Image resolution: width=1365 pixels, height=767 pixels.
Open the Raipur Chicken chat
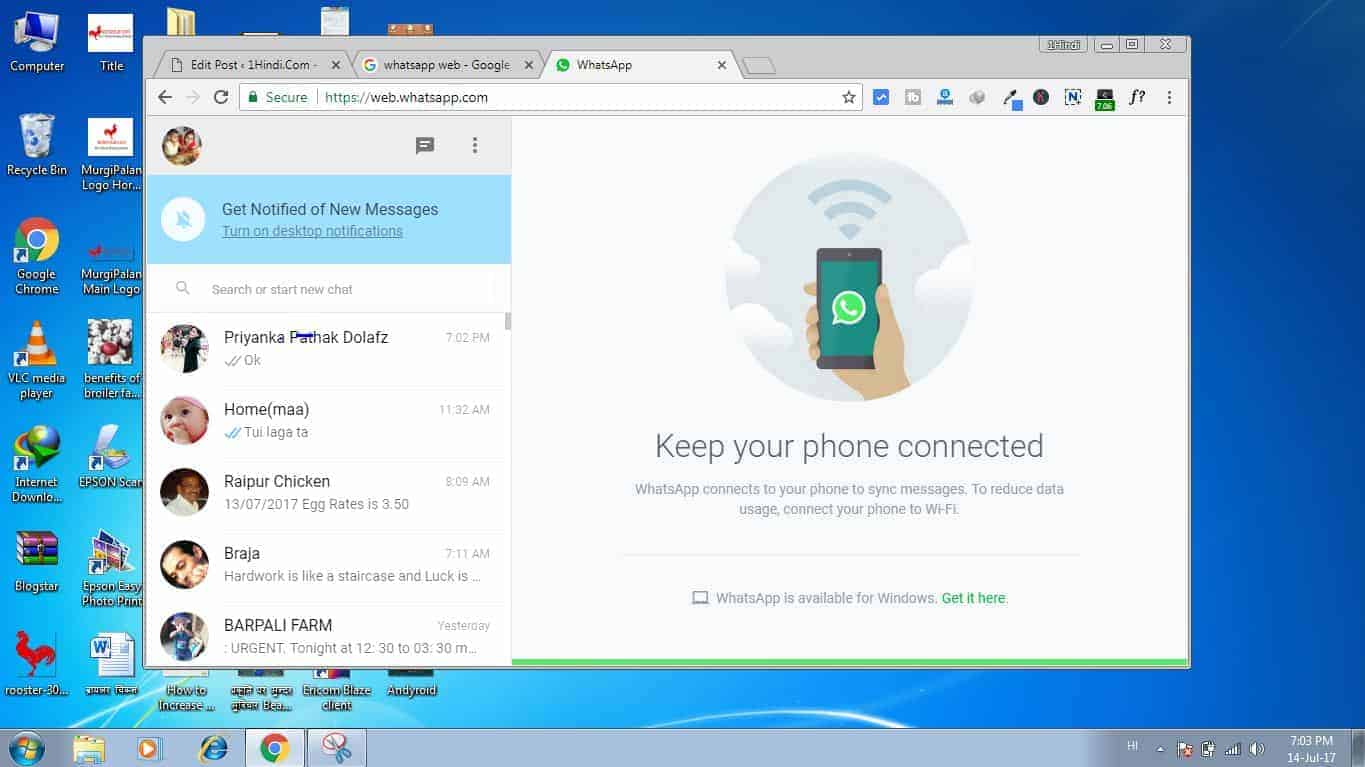click(x=328, y=493)
